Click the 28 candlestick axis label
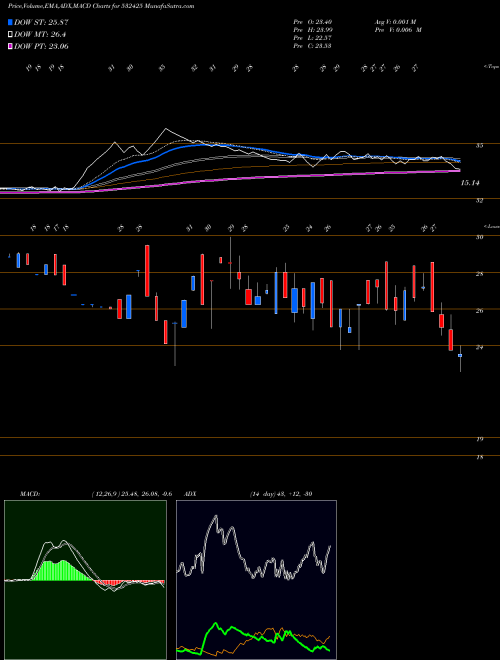This screenshot has height=660, width=500. coord(479,274)
